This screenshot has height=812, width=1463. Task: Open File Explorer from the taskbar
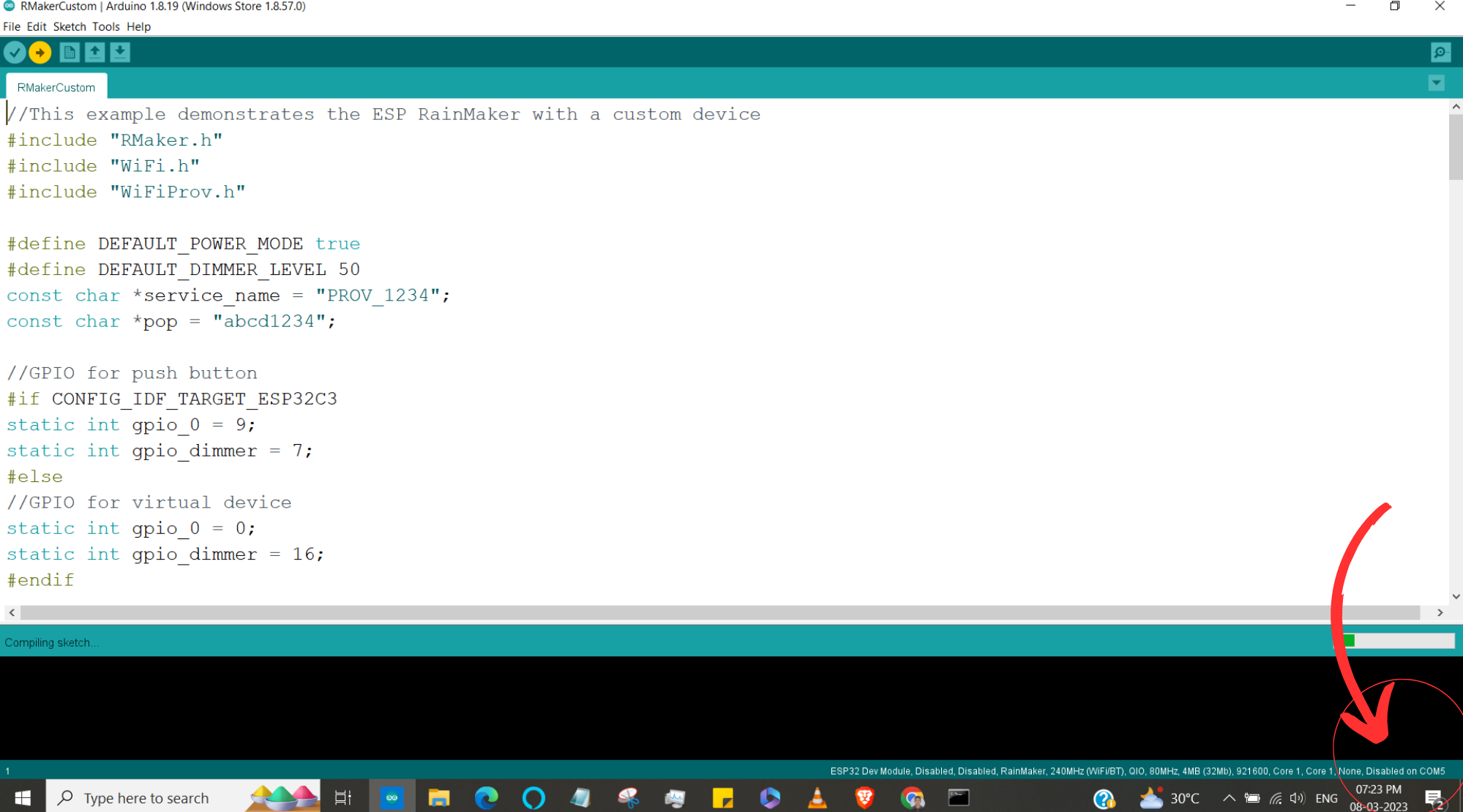coord(439,797)
